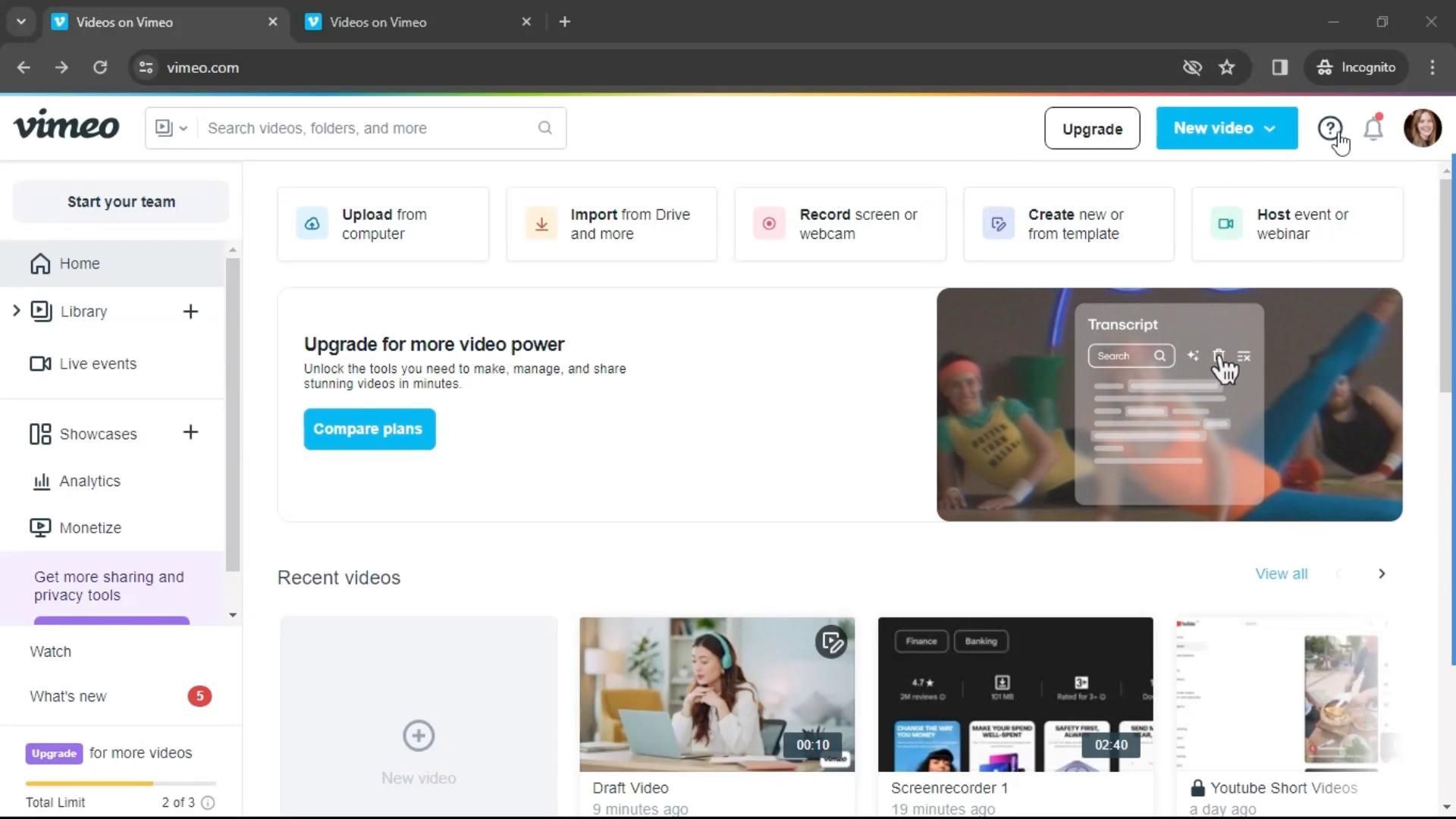Open the New video dropdown
Viewport: 1456px width, 819px height.
(x=1226, y=128)
